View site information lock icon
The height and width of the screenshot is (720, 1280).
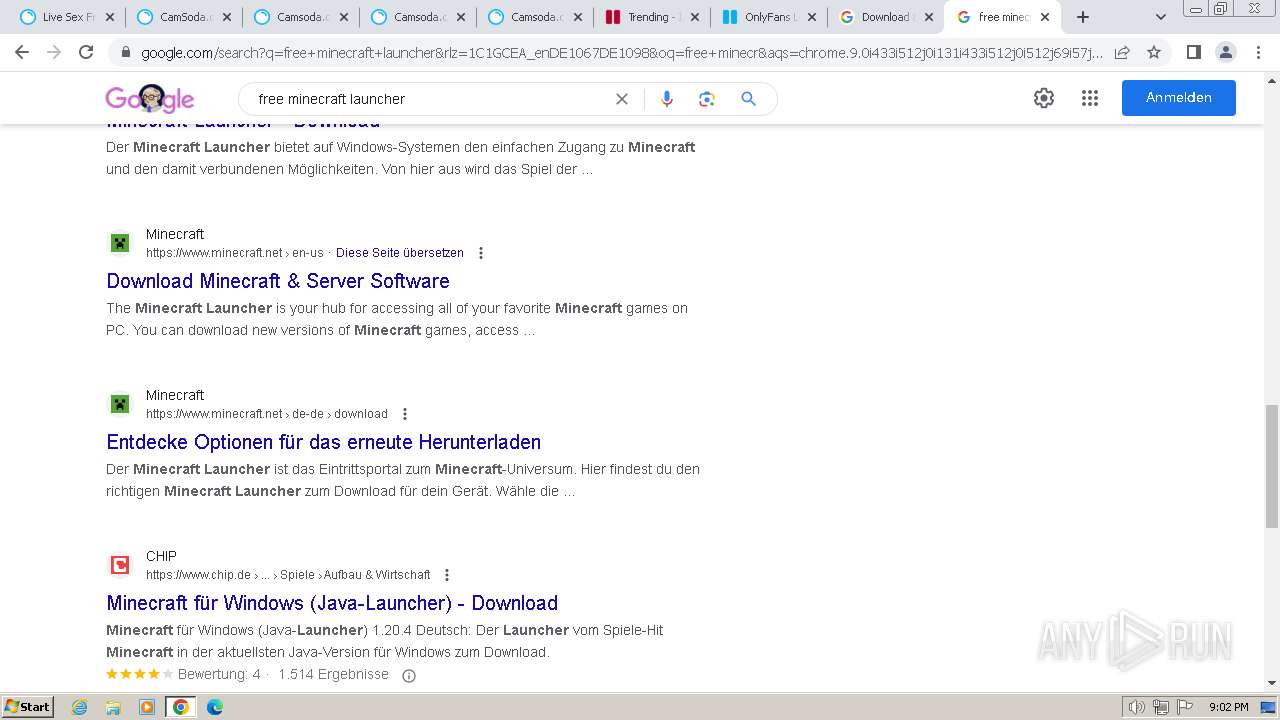(x=126, y=53)
